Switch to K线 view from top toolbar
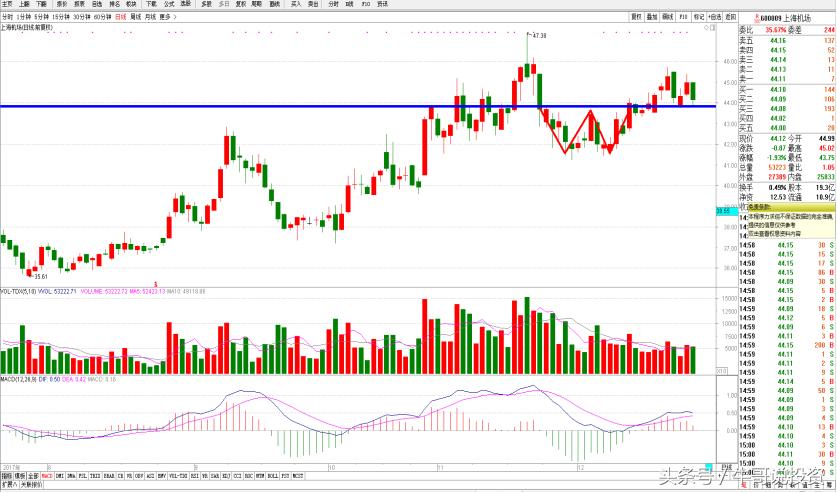 click(x=350, y=4)
